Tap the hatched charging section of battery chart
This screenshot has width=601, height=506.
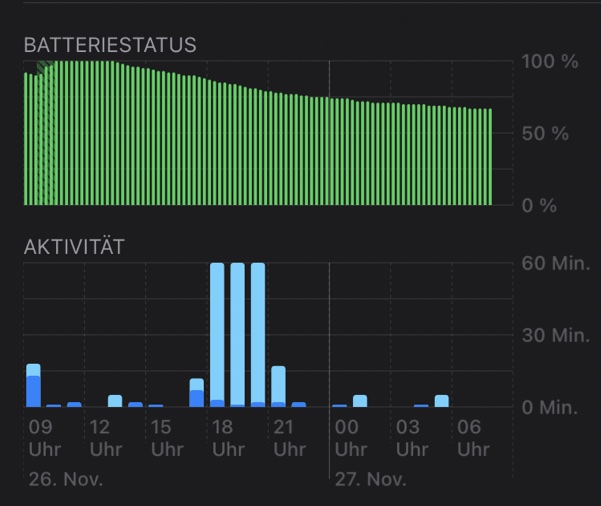(46, 133)
